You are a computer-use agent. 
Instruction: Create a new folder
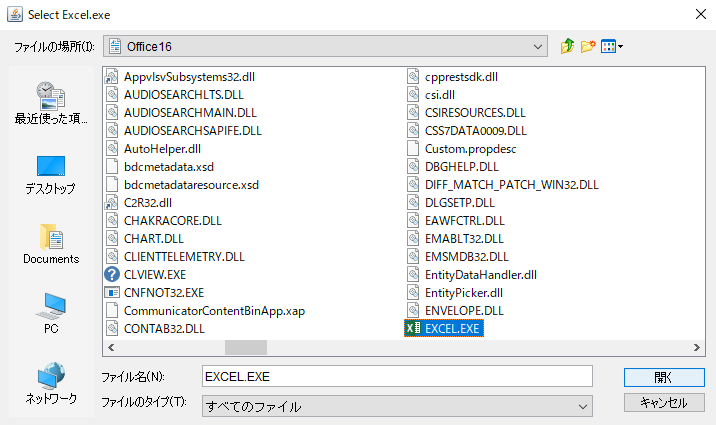click(x=588, y=46)
